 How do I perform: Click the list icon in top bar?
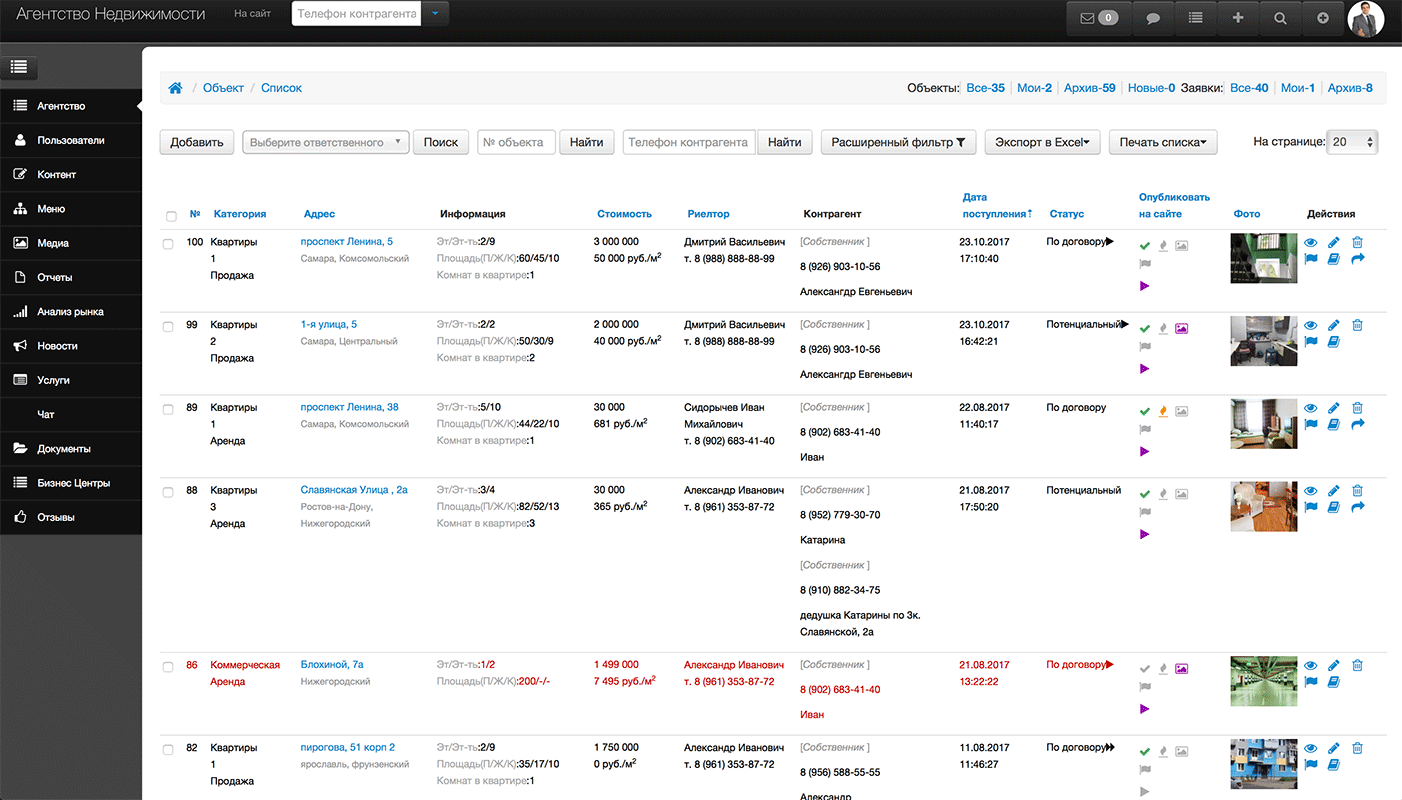[1195, 18]
